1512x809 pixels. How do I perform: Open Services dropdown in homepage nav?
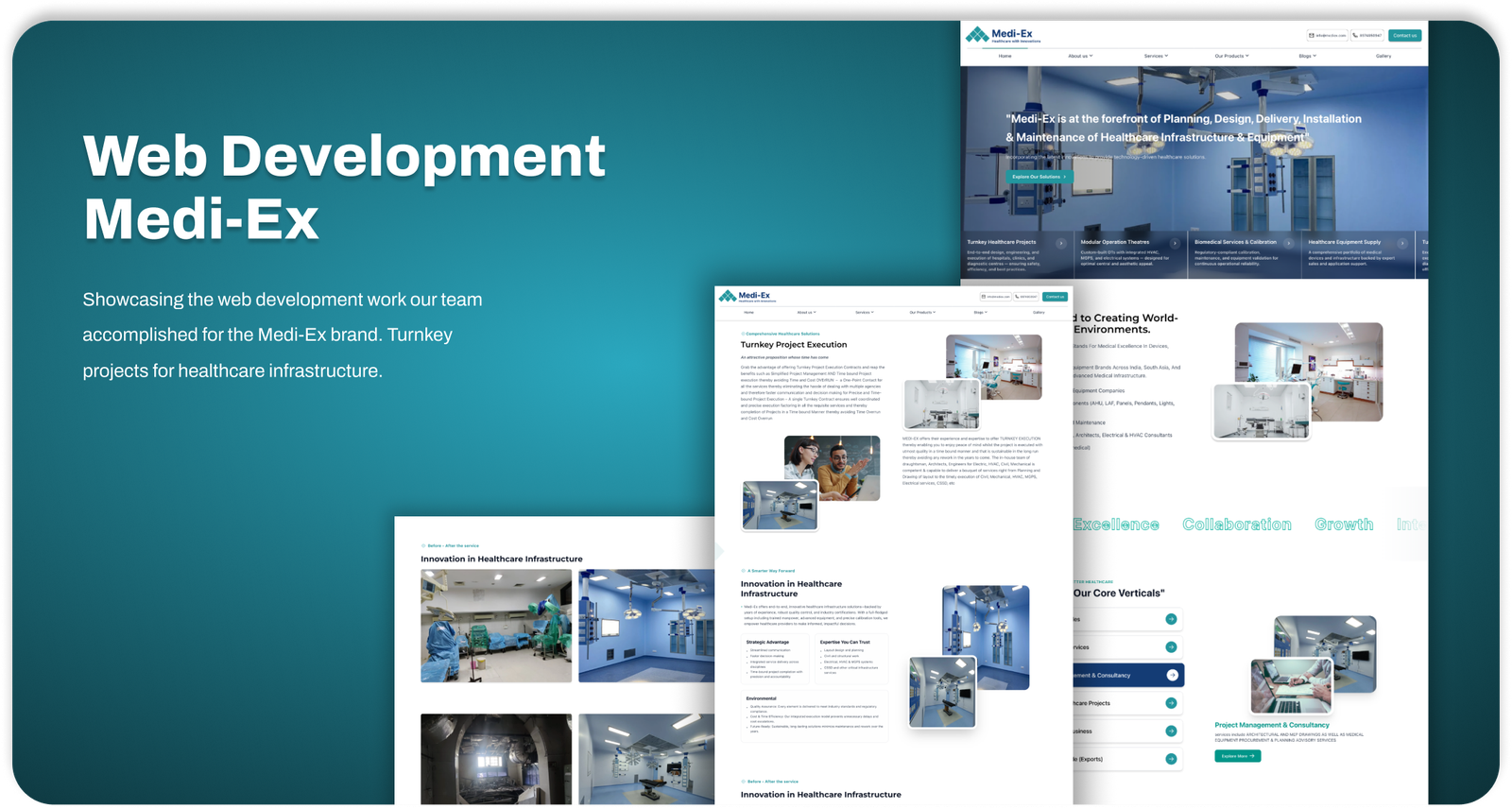coord(1156,56)
